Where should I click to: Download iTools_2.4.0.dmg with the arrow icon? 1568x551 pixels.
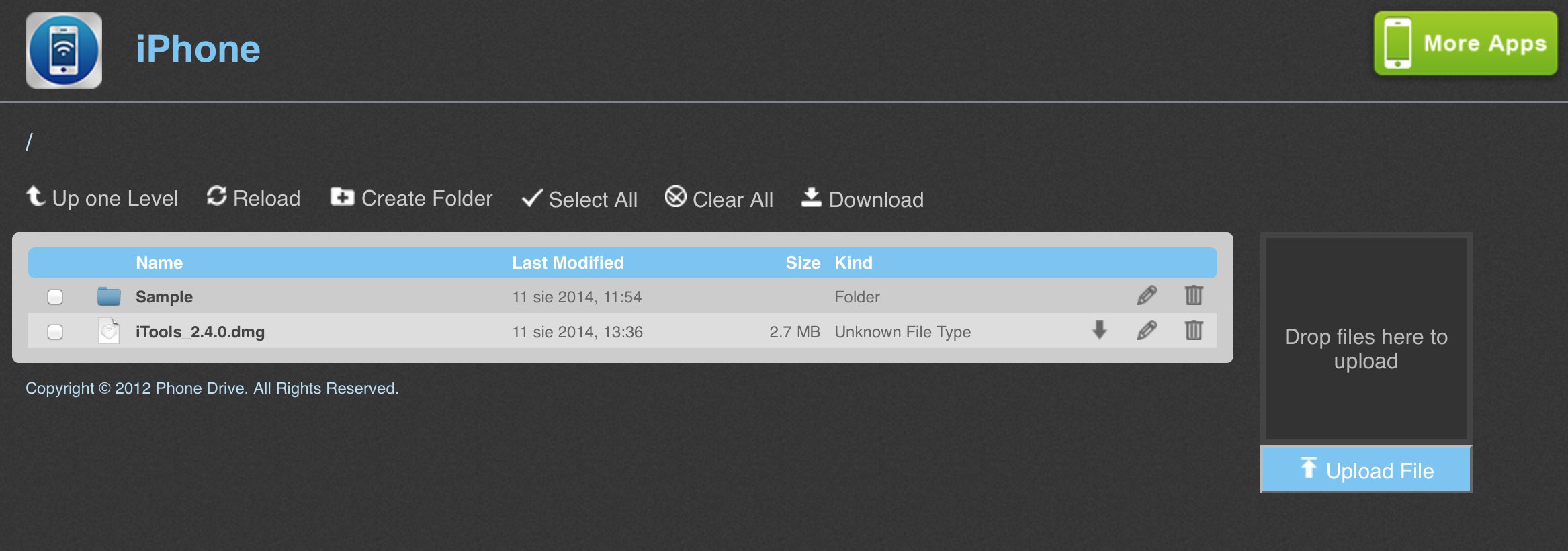click(x=1100, y=331)
